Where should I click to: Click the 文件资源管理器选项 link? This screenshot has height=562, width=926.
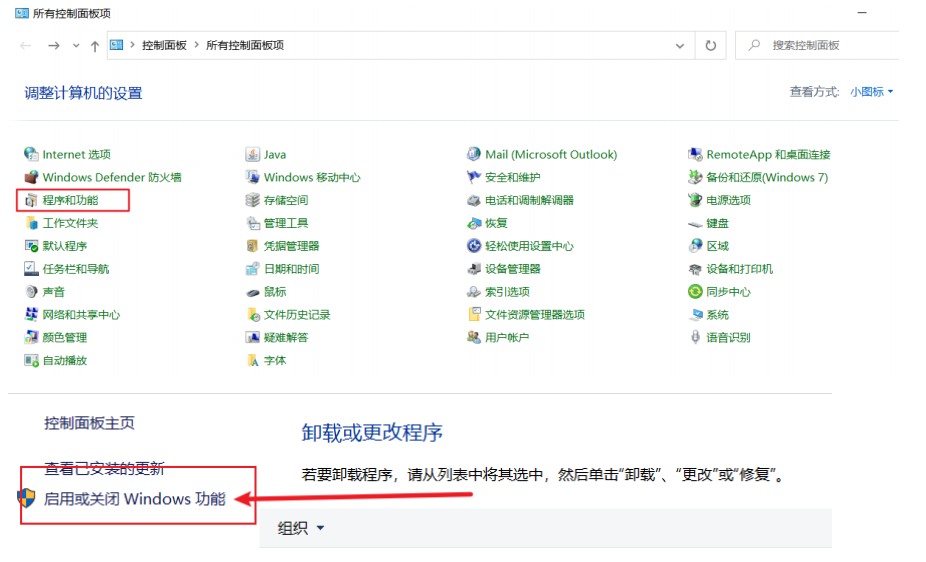point(535,315)
